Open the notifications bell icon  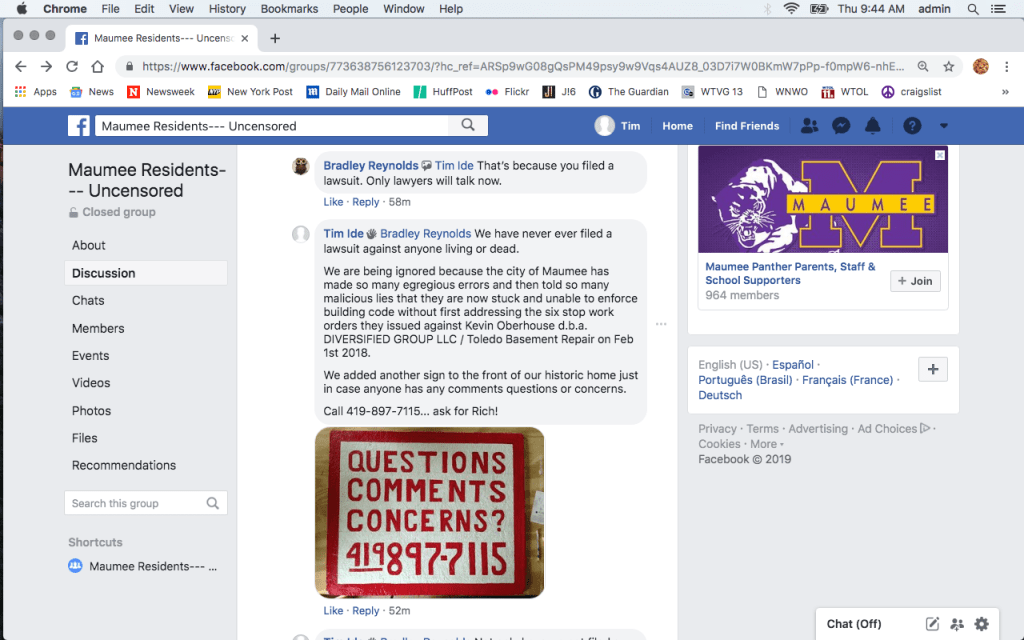point(872,126)
